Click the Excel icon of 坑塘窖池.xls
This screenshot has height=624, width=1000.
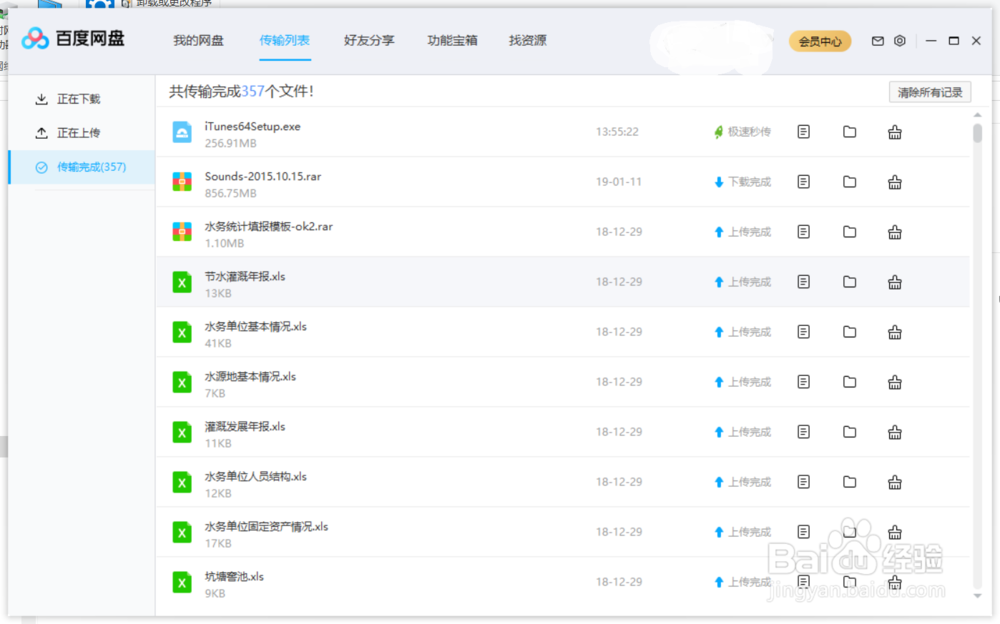[x=182, y=582]
